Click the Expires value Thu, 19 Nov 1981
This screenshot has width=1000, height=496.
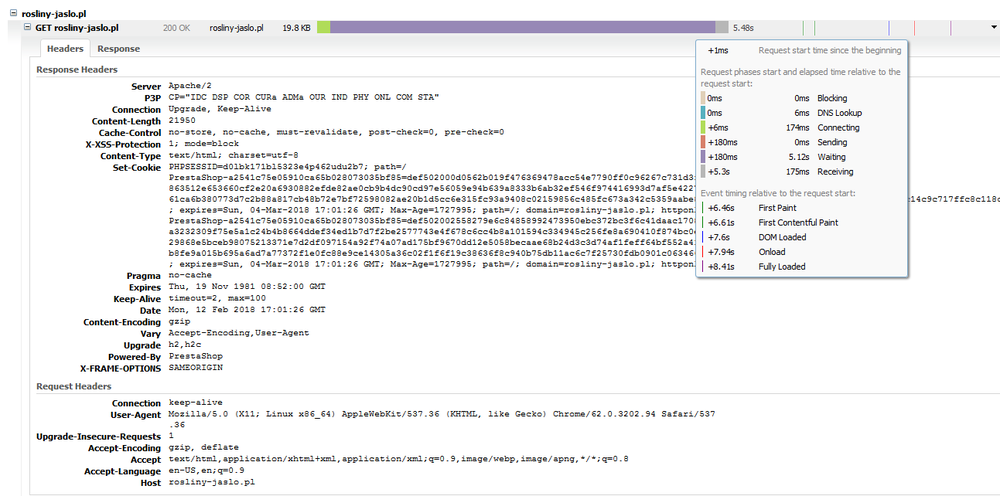coord(247,287)
